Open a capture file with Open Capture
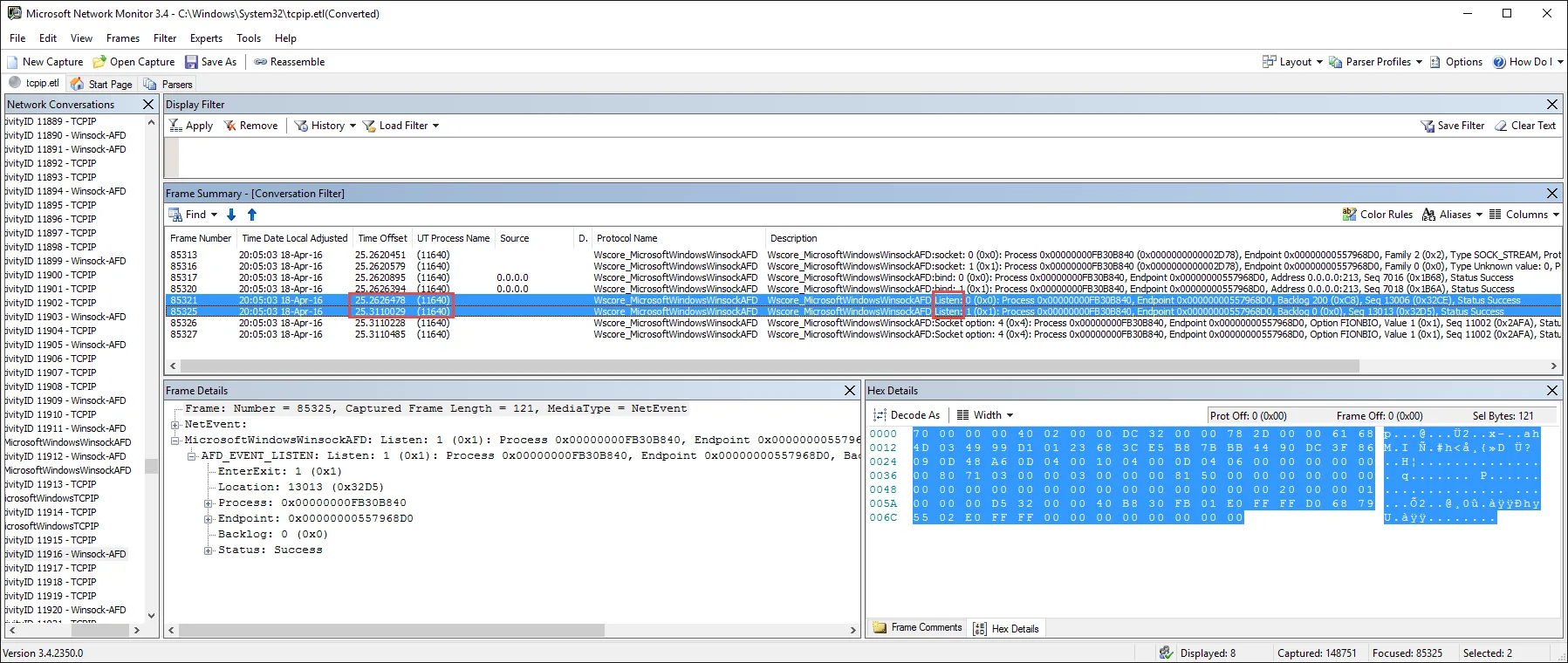Image resolution: width=1568 pixels, height=663 pixels. (134, 62)
